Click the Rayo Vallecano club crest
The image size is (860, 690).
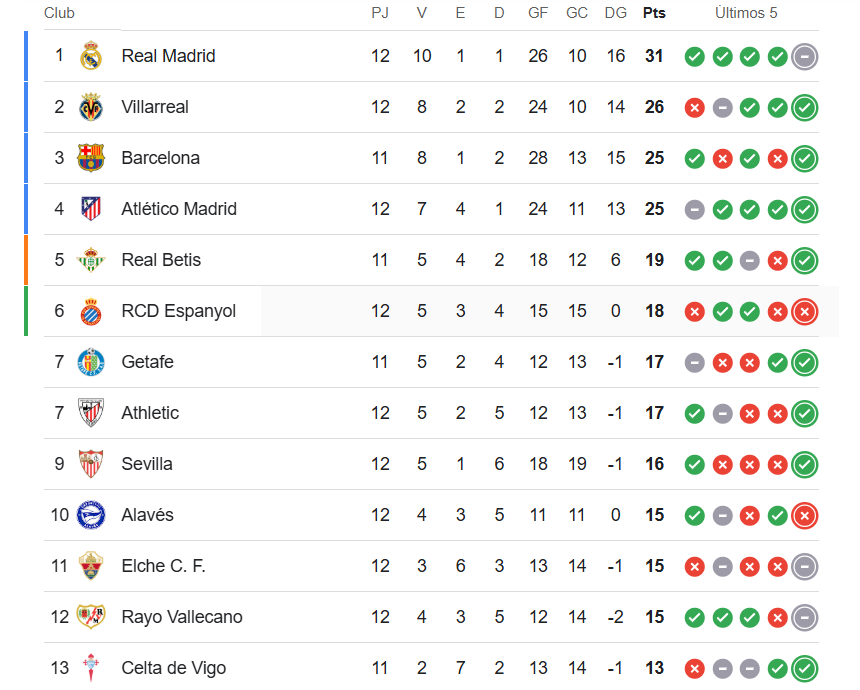coord(91,617)
